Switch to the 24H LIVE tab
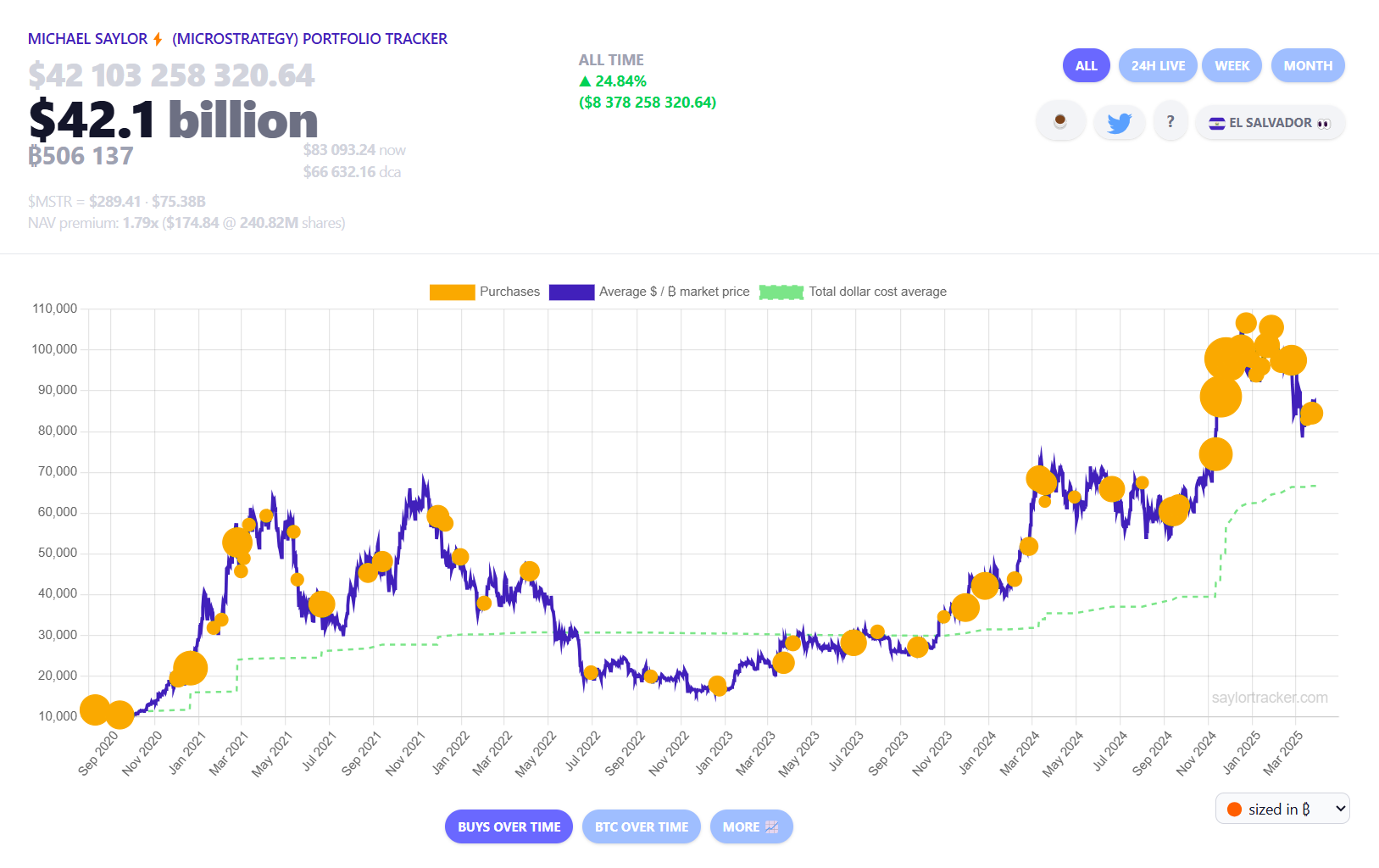The width and height of the screenshot is (1379, 868). pos(1158,66)
